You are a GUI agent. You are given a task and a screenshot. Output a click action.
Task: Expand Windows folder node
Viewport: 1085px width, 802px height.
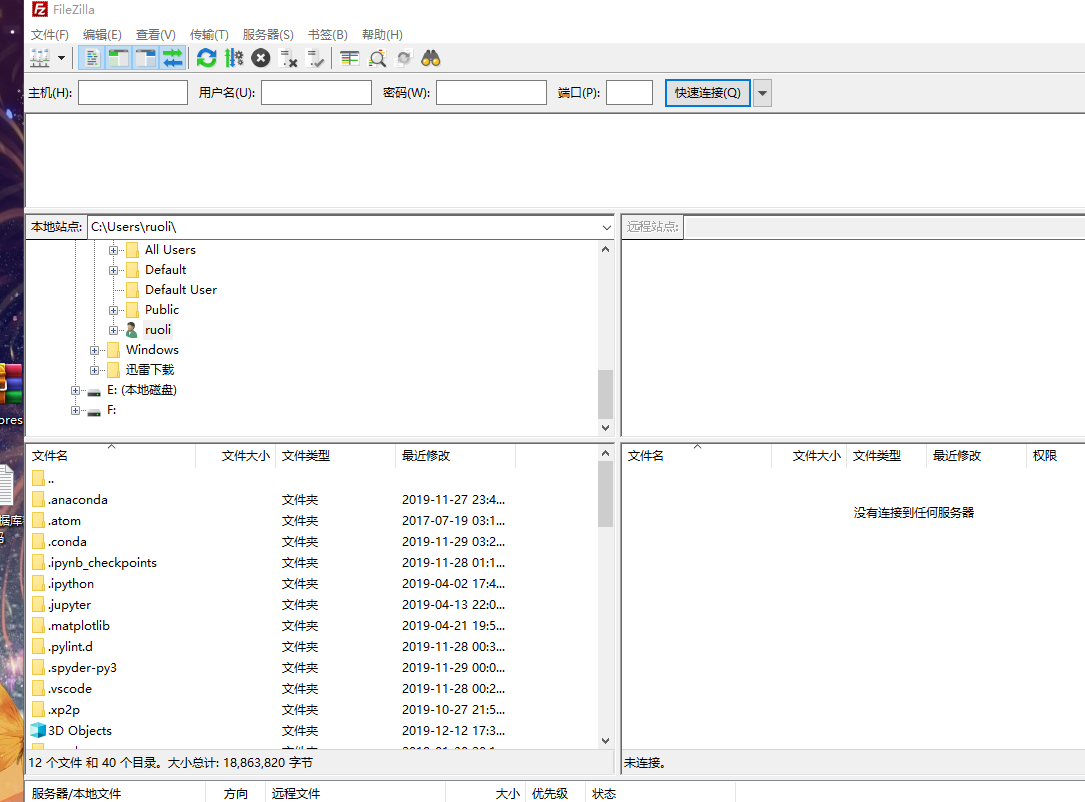[x=94, y=351]
